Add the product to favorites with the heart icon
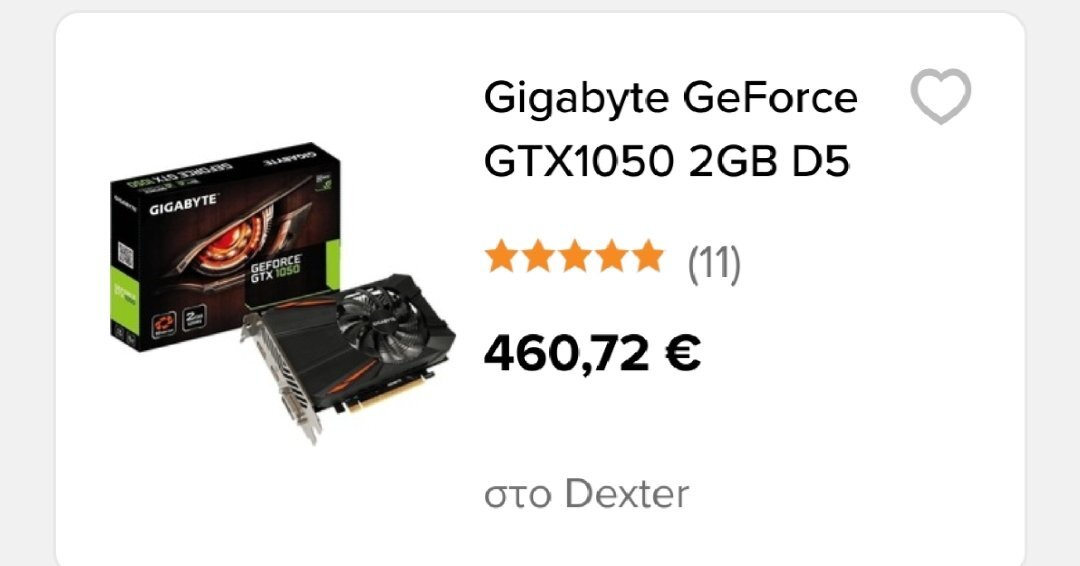 (x=940, y=96)
